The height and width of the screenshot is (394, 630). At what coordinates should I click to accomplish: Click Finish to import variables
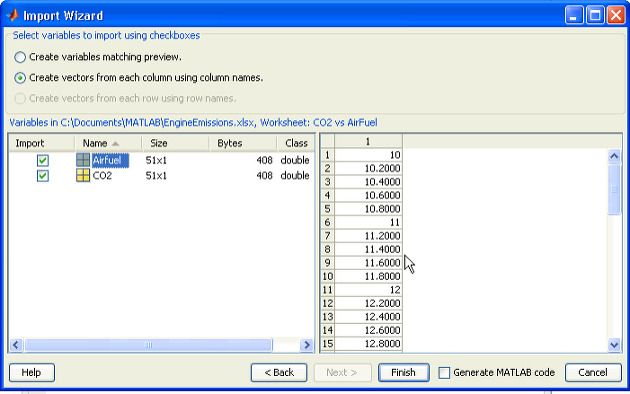403,373
